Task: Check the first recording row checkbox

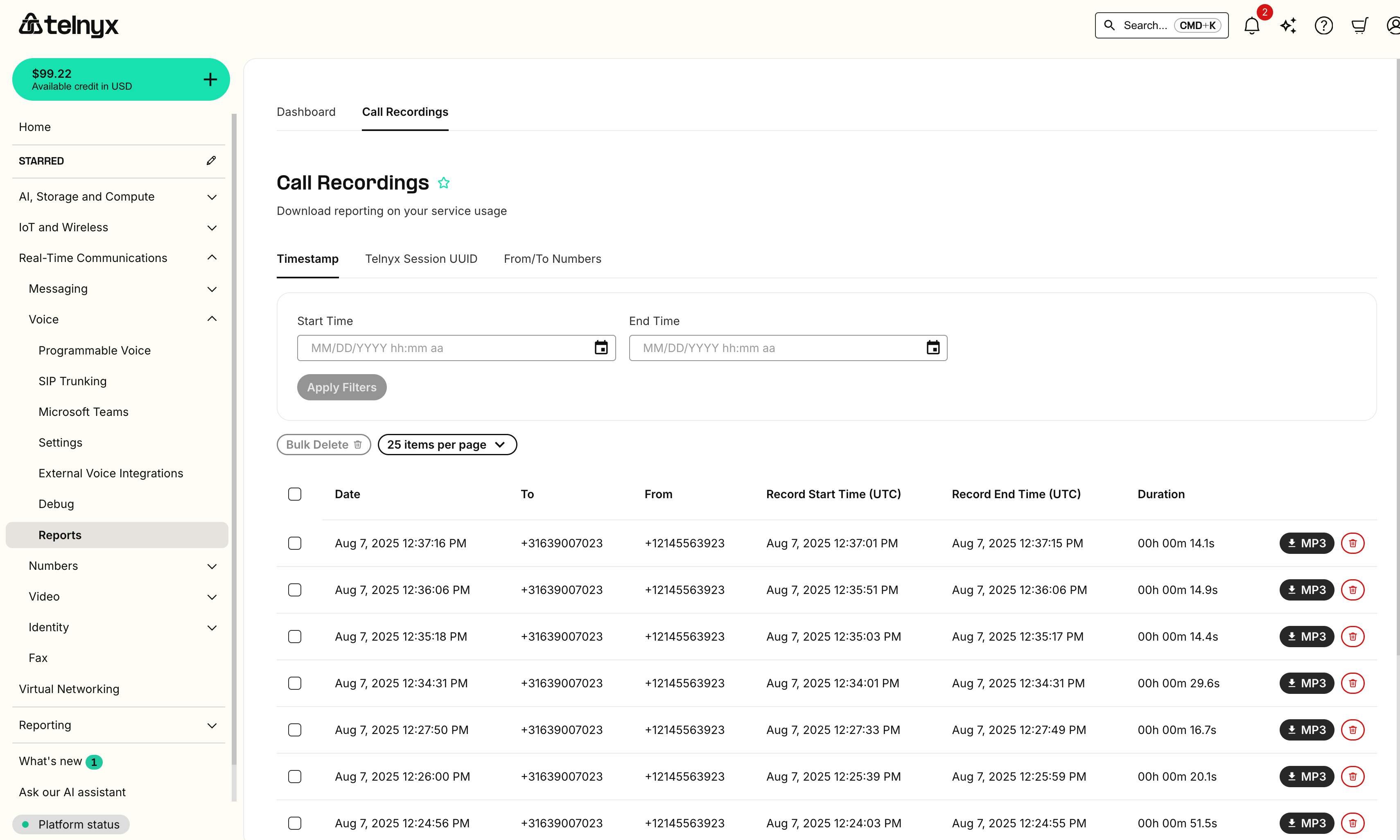Action: (295, 543)
